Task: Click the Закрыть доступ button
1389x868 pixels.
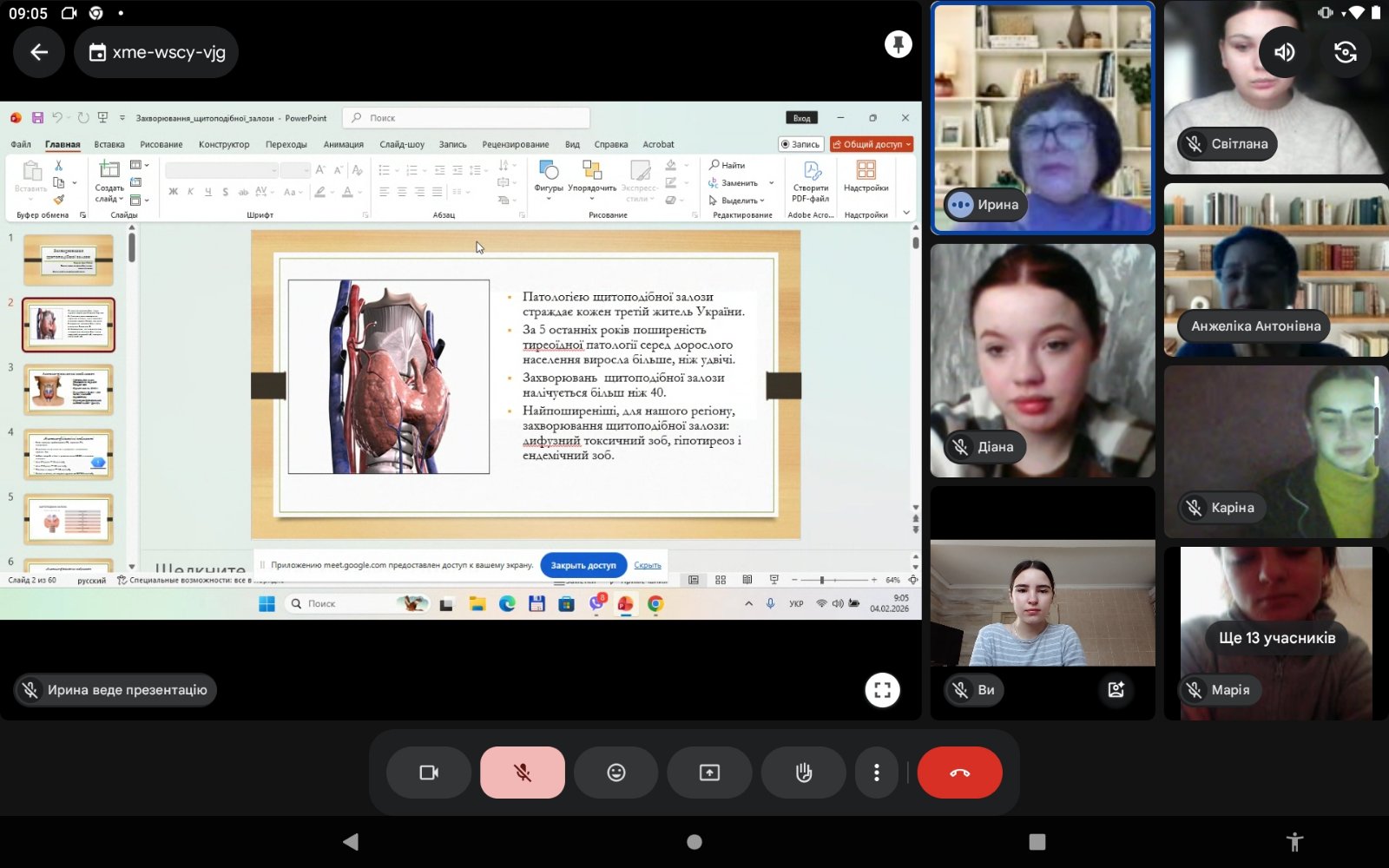Action: click(583, 565)
